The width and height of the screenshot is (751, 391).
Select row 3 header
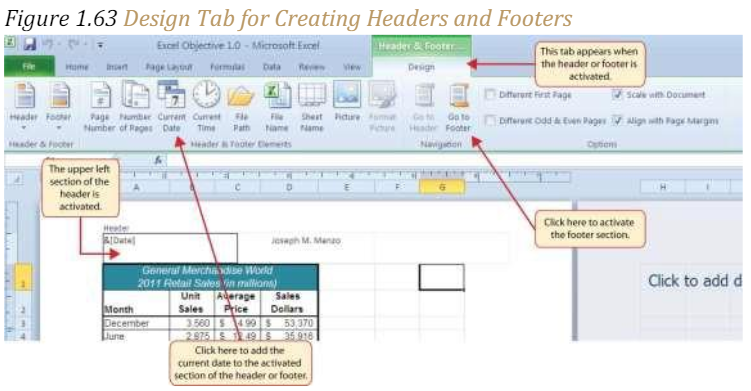pyautogui.click(x=23, y=323)
